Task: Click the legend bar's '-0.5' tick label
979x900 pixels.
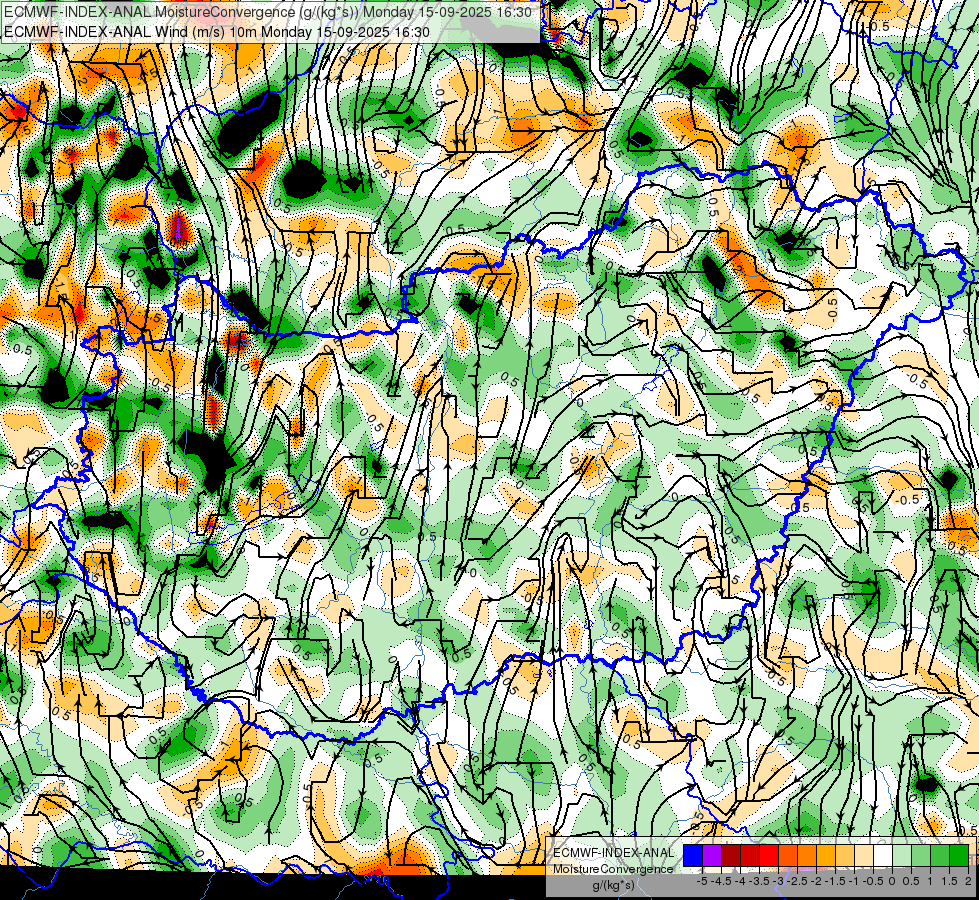Action: [873, 881]
